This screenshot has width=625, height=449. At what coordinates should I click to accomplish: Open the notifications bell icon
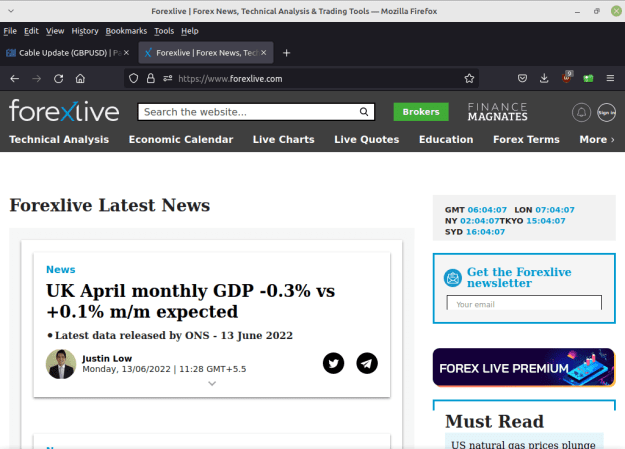(x=582, y=112)
